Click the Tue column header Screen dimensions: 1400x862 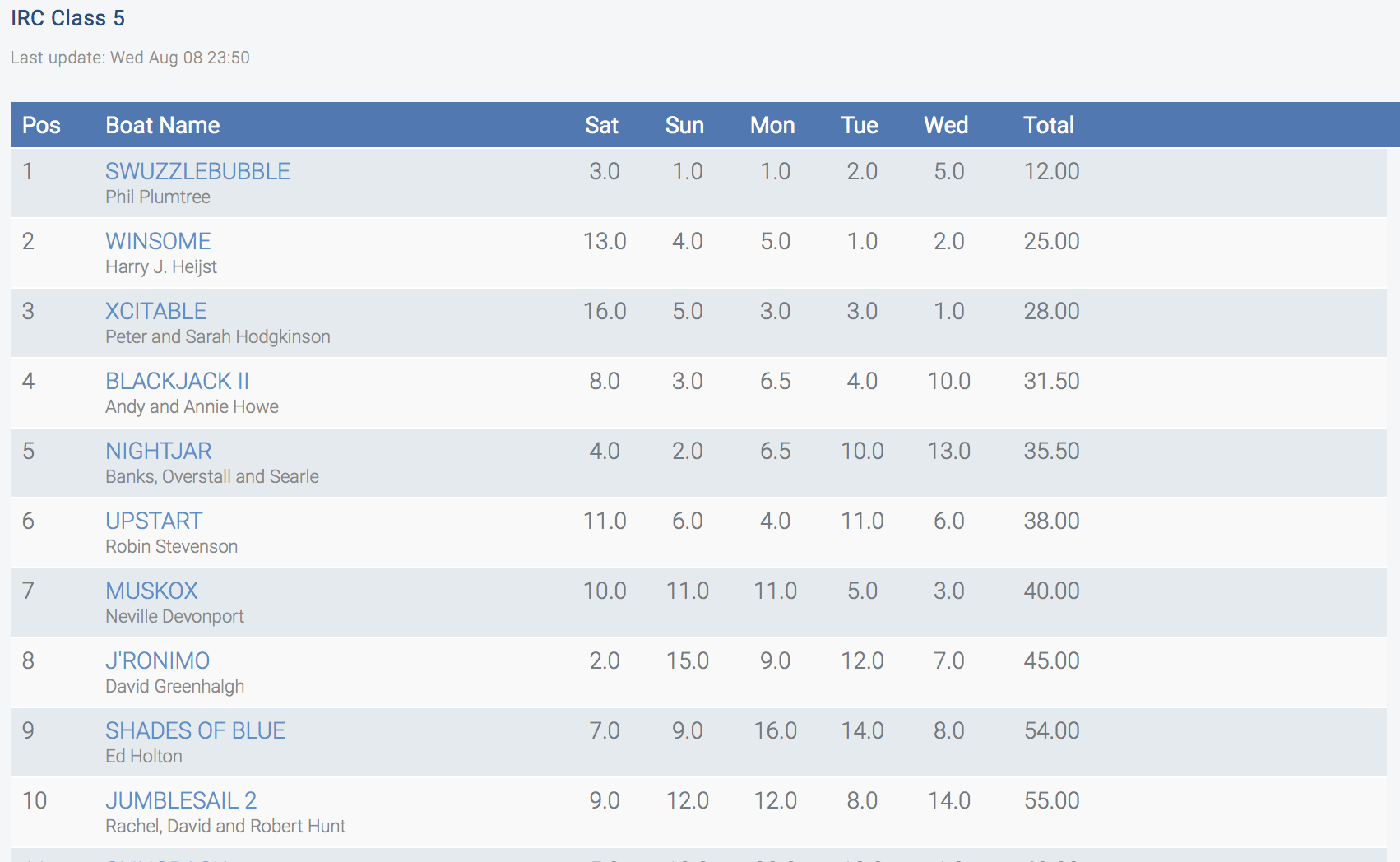(860, 125)
